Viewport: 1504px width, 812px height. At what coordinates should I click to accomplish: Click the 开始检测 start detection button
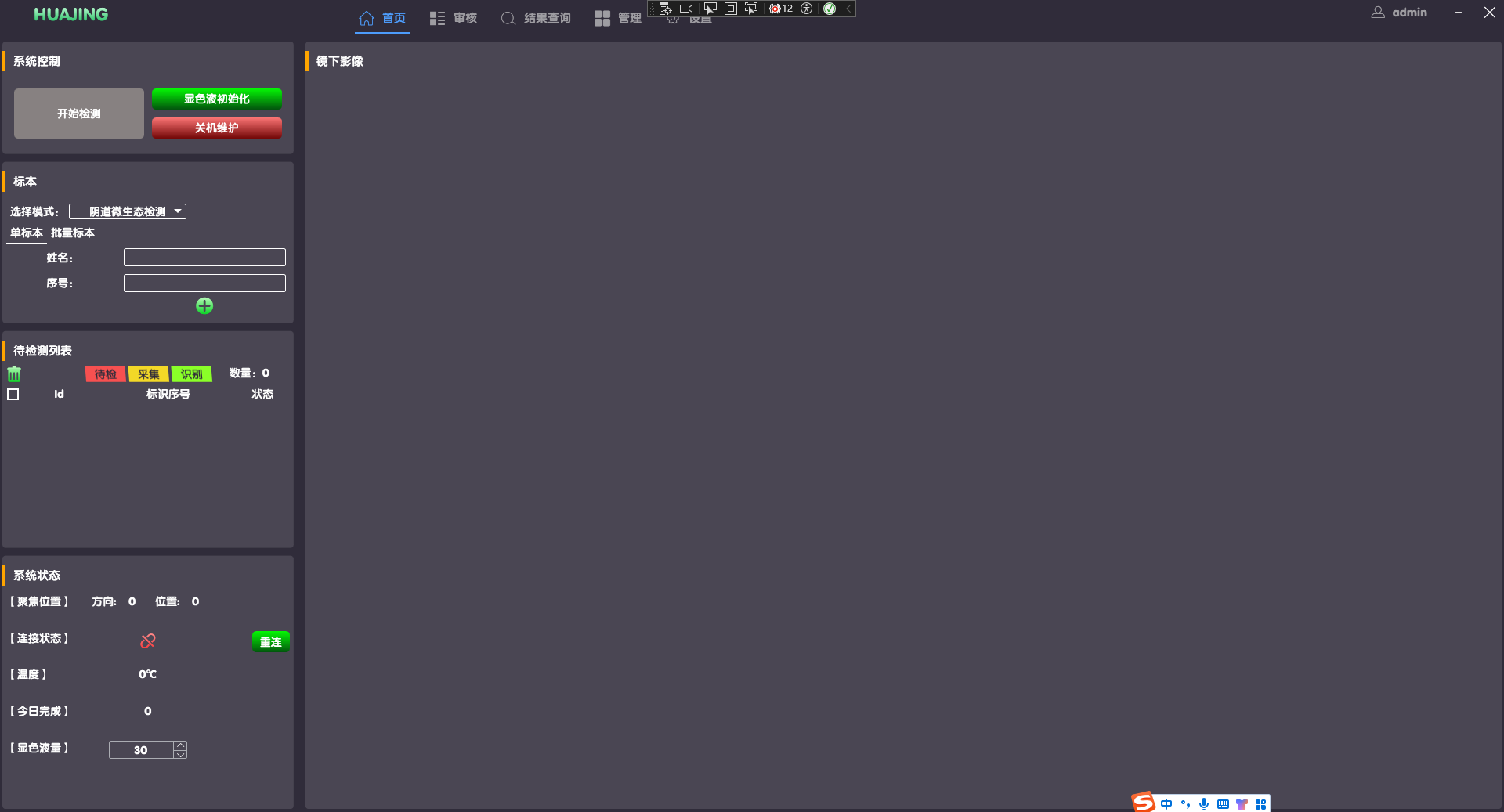point(79,114)
